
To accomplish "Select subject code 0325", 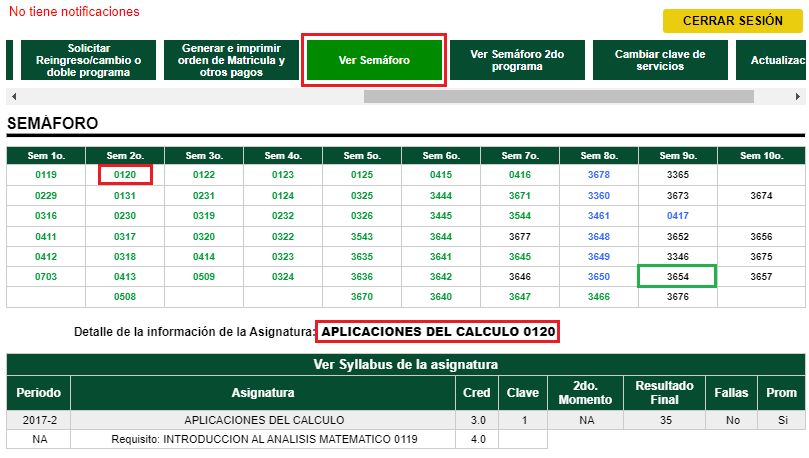I will [x=362, y=196].
